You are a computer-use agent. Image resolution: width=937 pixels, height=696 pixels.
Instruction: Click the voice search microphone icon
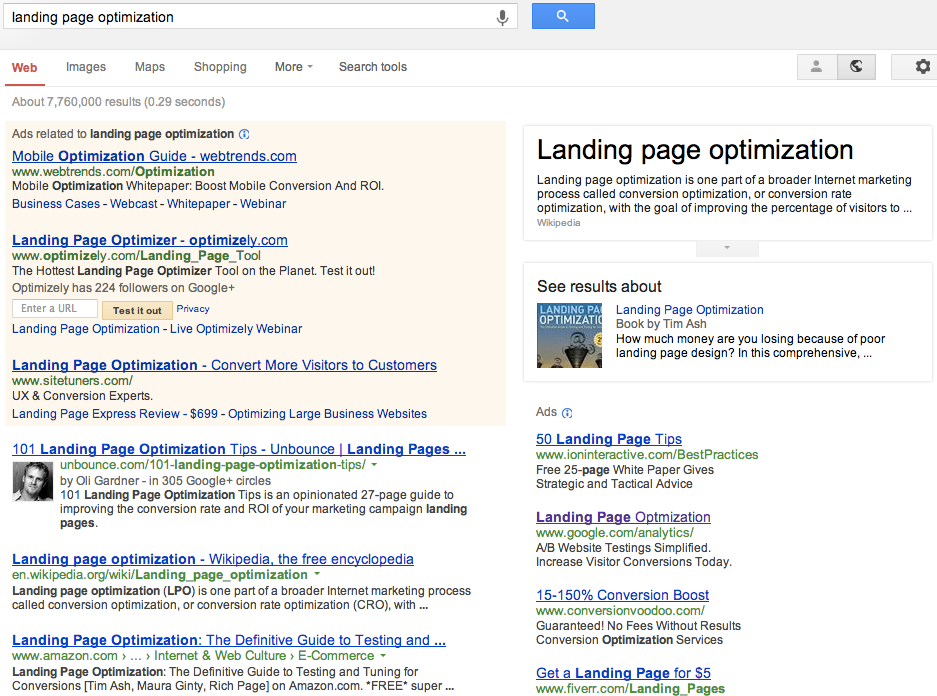click(503, 17)
